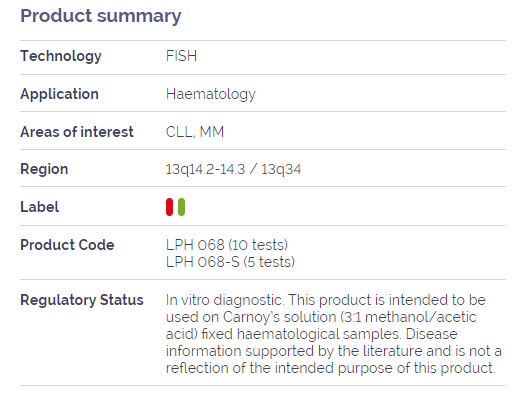The image size is (526, 398).
Task: Click the Carnoy's solution text line
Action: pyautogui.click(x=321, y=317)
